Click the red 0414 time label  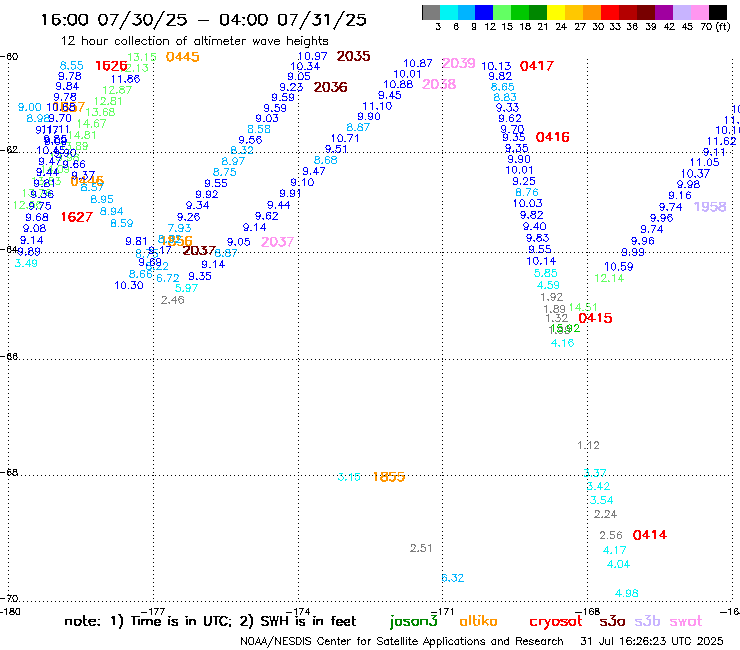point(650,535)
